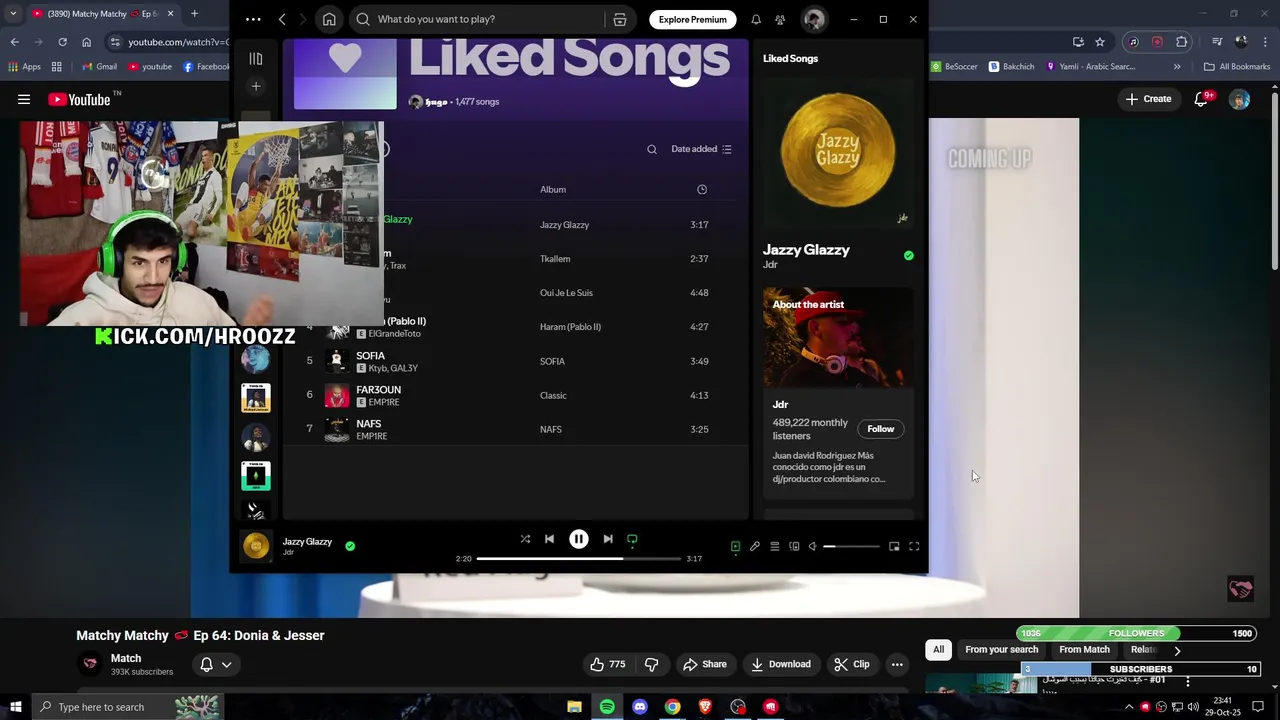Open Spotify Friend Activity icon
The height and width of the screenshot is (720, 1280).
(780, 19)
